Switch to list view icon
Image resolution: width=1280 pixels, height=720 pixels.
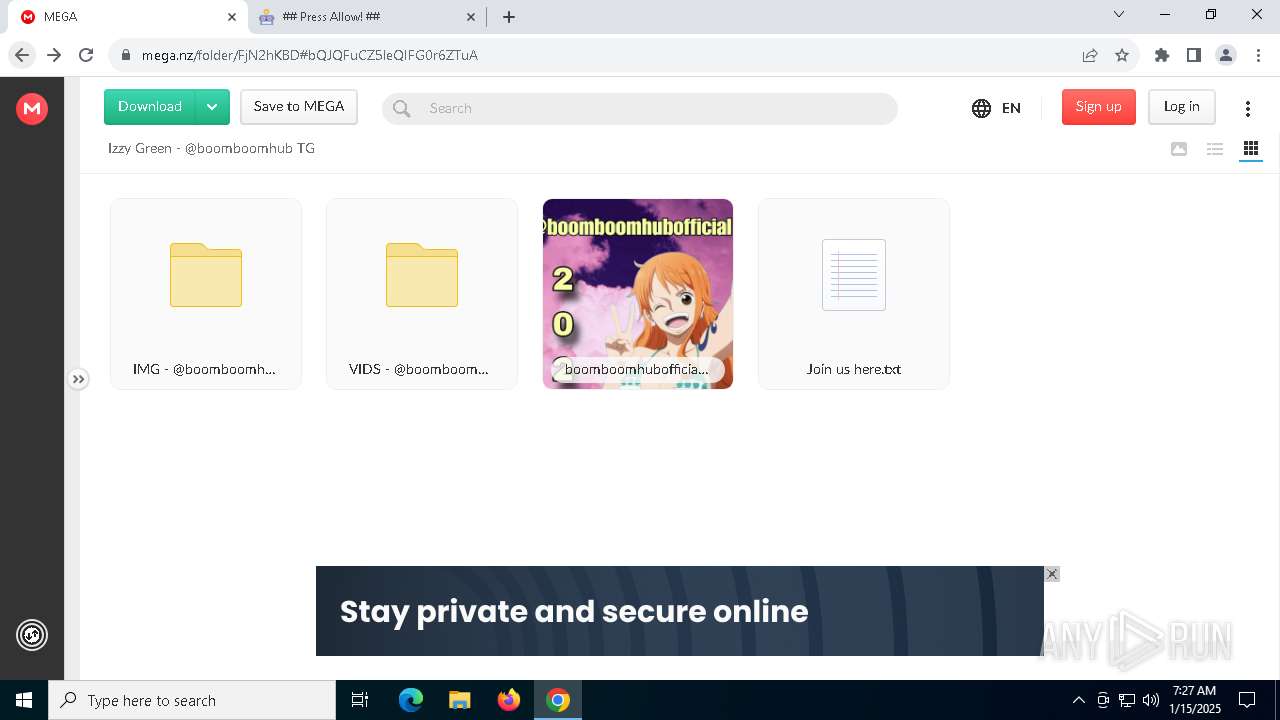1215,149
